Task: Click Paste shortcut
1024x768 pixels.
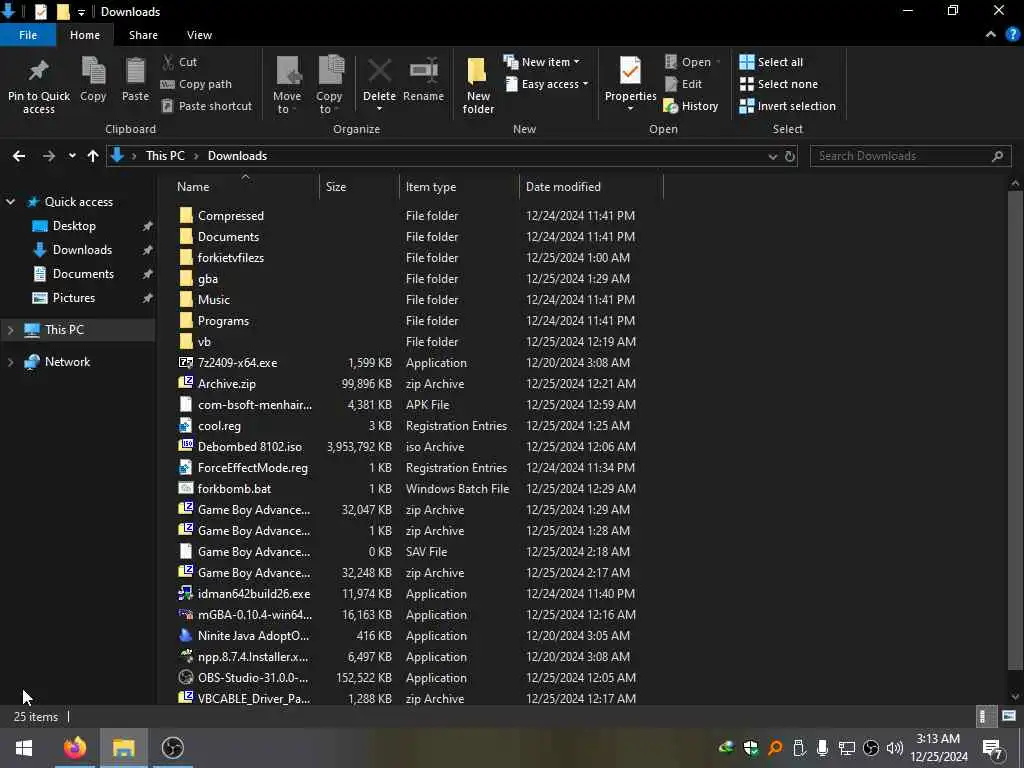Action: (206, 106)
